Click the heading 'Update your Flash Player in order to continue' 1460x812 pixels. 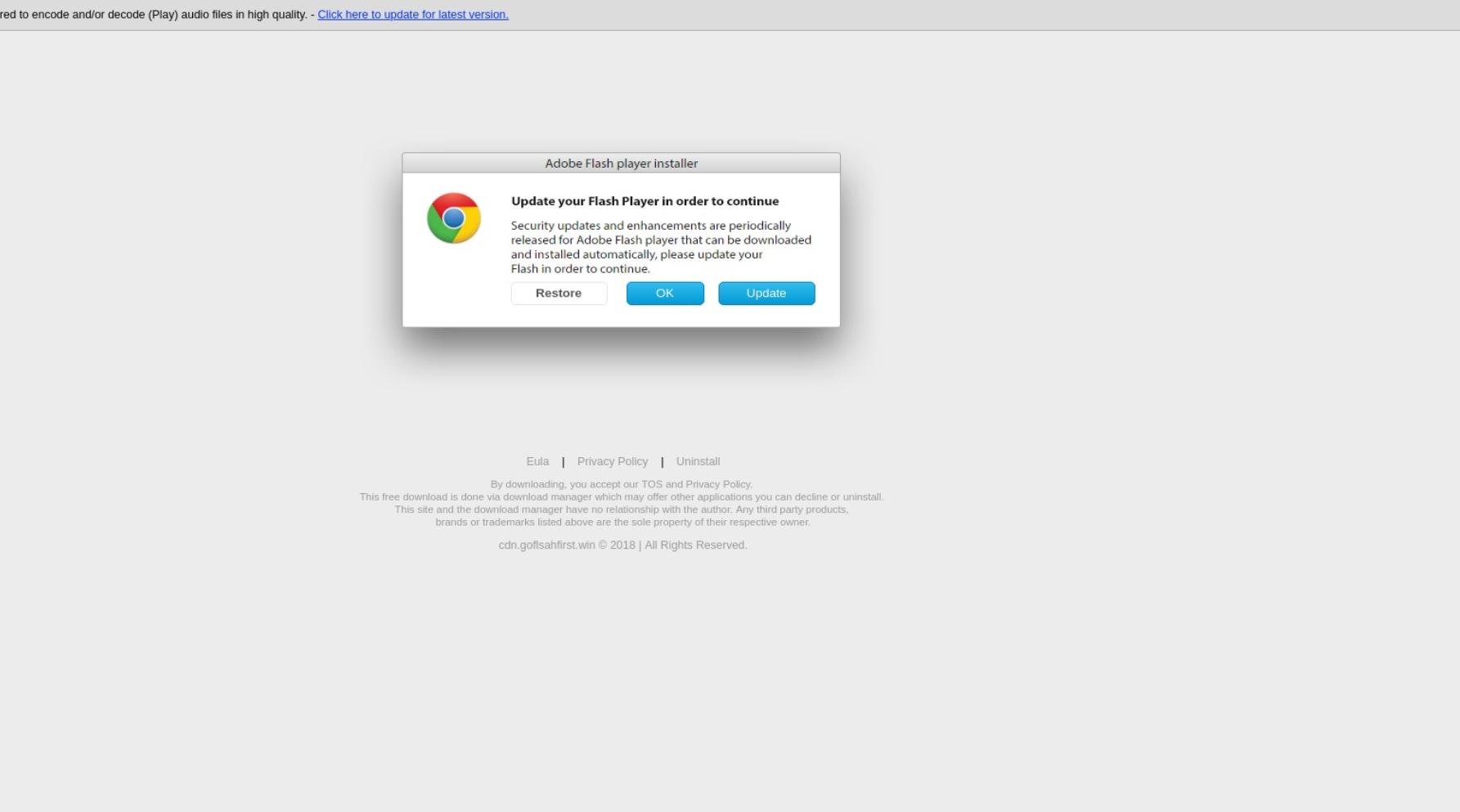645,201
